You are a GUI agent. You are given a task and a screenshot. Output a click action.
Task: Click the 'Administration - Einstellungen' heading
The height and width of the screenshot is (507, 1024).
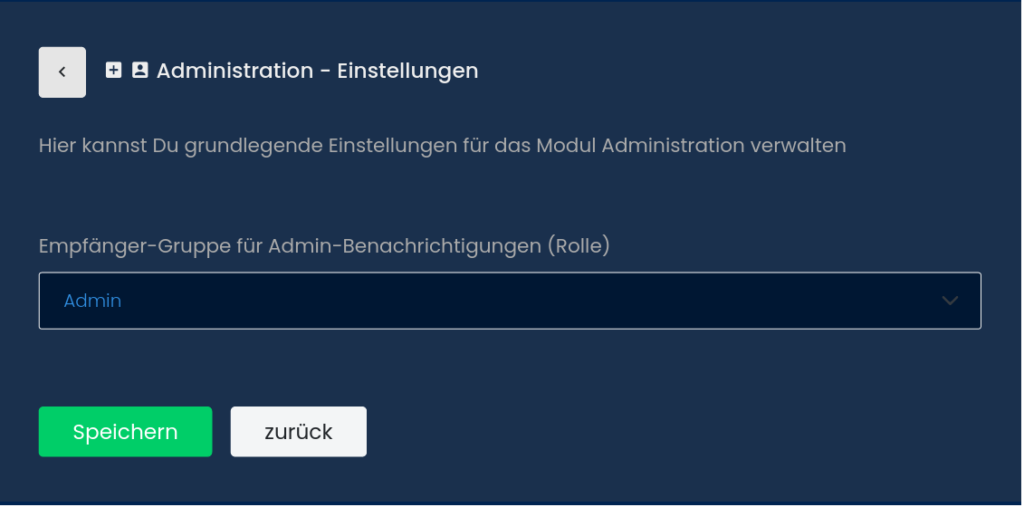[317, 71]
